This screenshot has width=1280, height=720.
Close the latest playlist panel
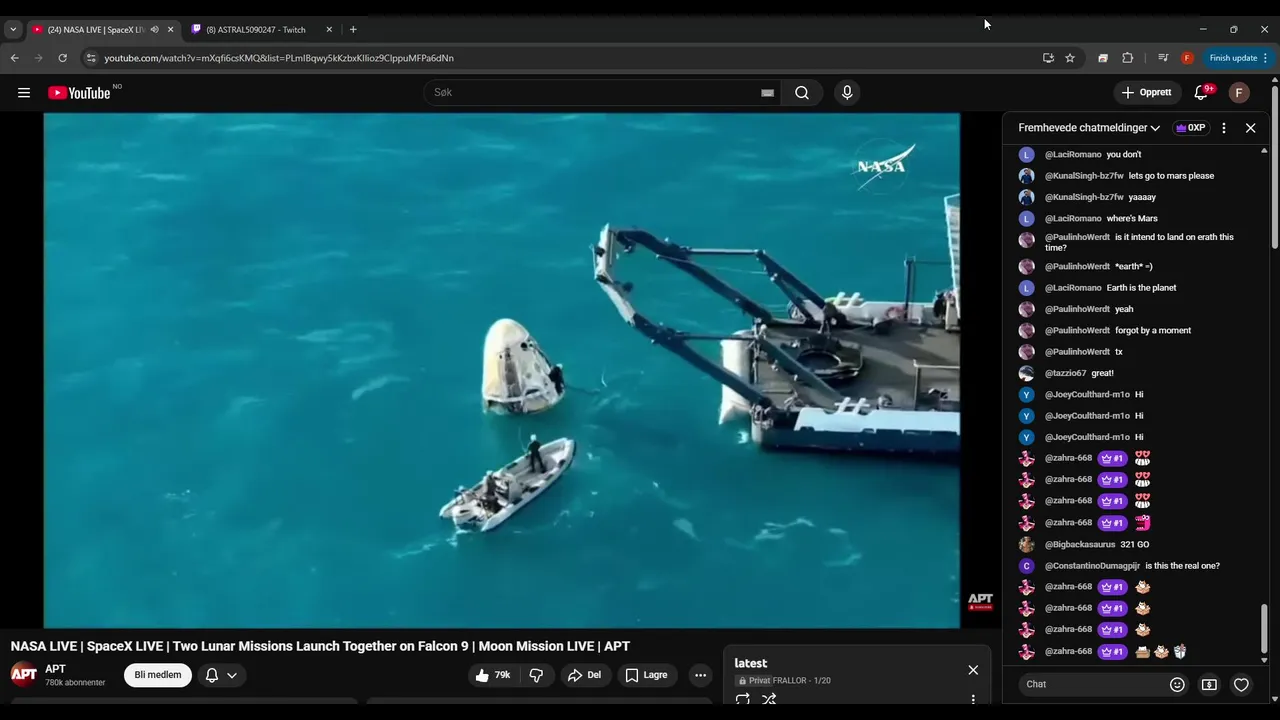click(973, 670)
